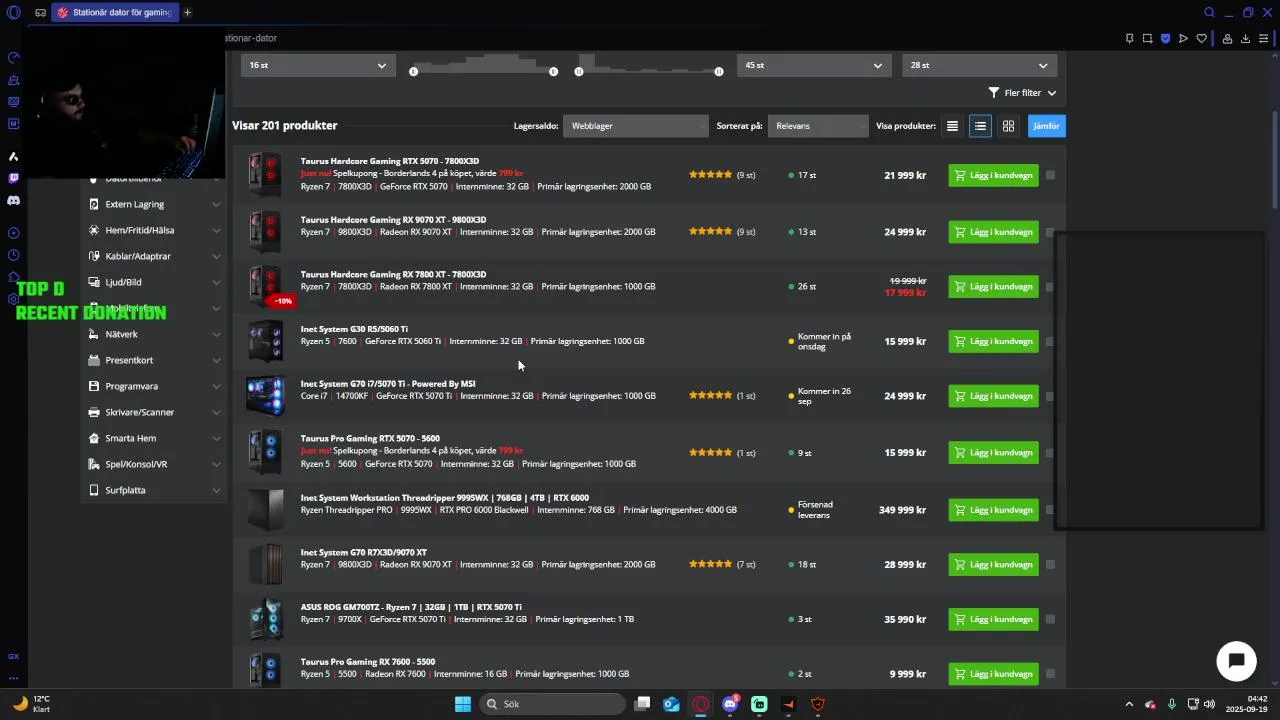1280x720 pixels.
Task: Open Discord from the taskbar
Action: click(x=730, y=704)
